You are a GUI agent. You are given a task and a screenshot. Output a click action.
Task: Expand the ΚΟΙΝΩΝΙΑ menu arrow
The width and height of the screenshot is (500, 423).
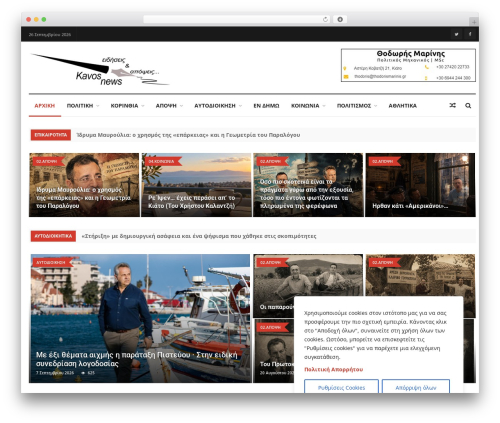point(324,106)
